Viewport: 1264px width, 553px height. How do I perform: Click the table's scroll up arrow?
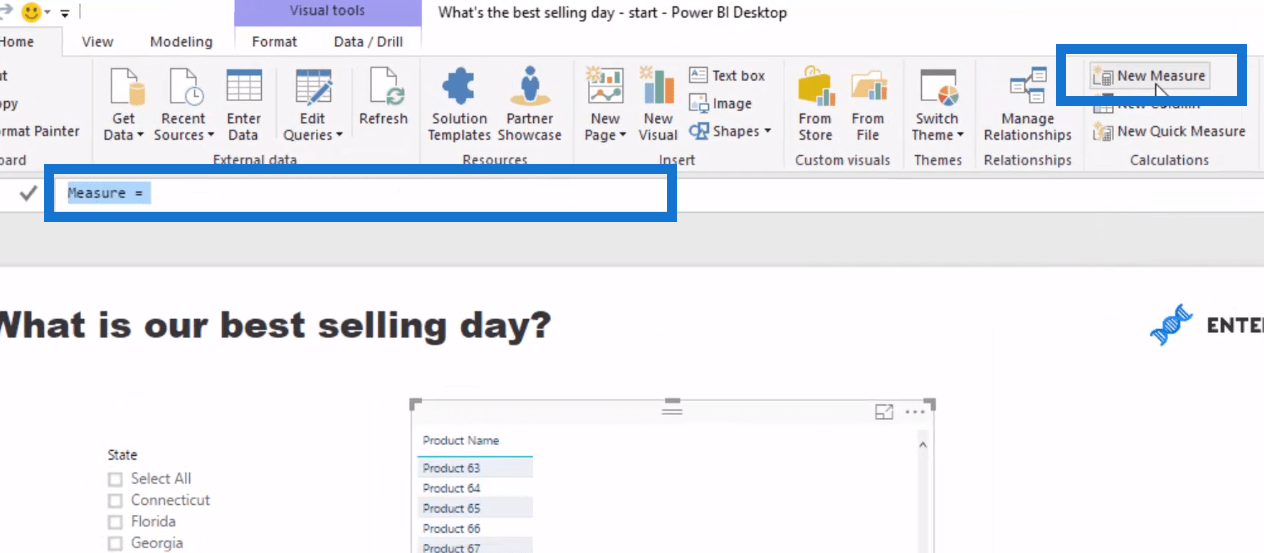922,445
